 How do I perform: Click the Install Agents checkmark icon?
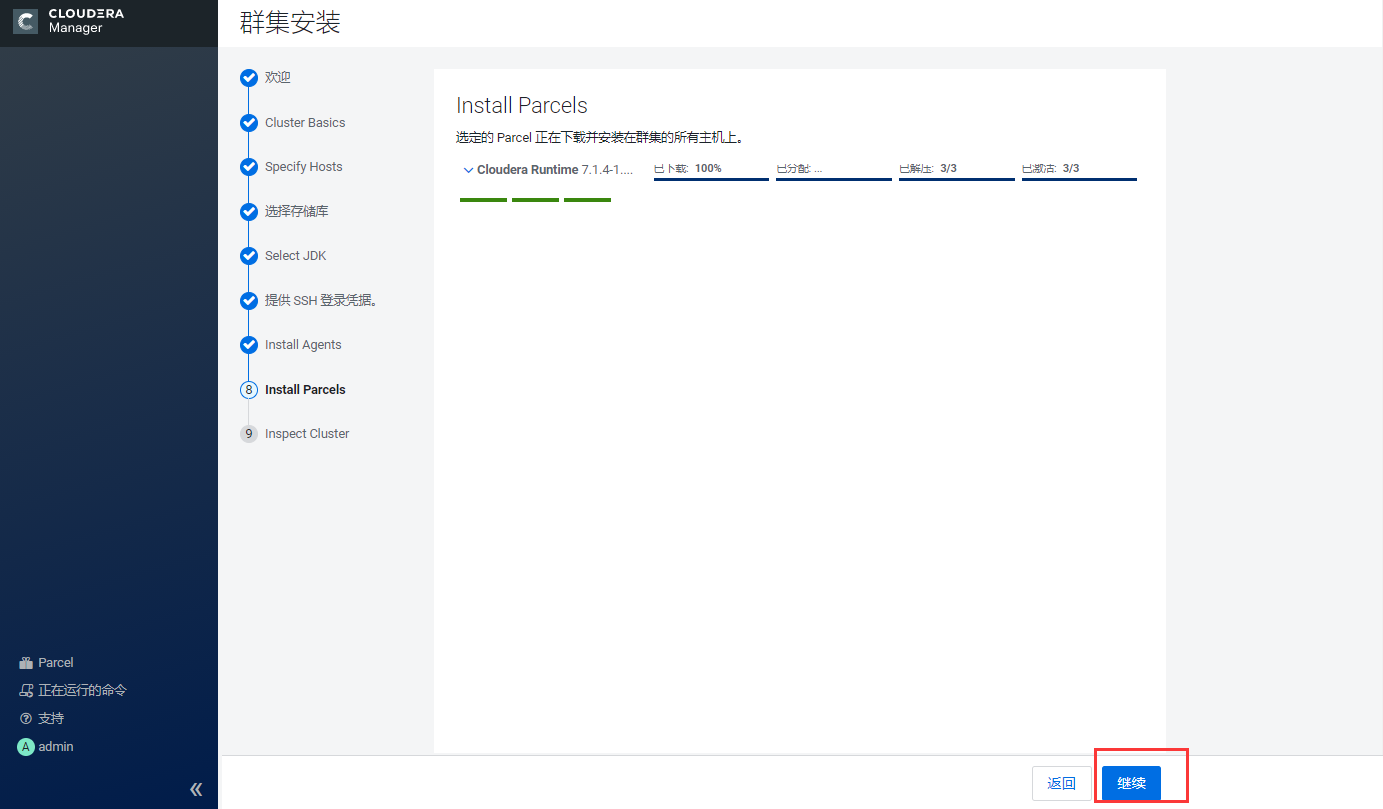click(249, 345)
